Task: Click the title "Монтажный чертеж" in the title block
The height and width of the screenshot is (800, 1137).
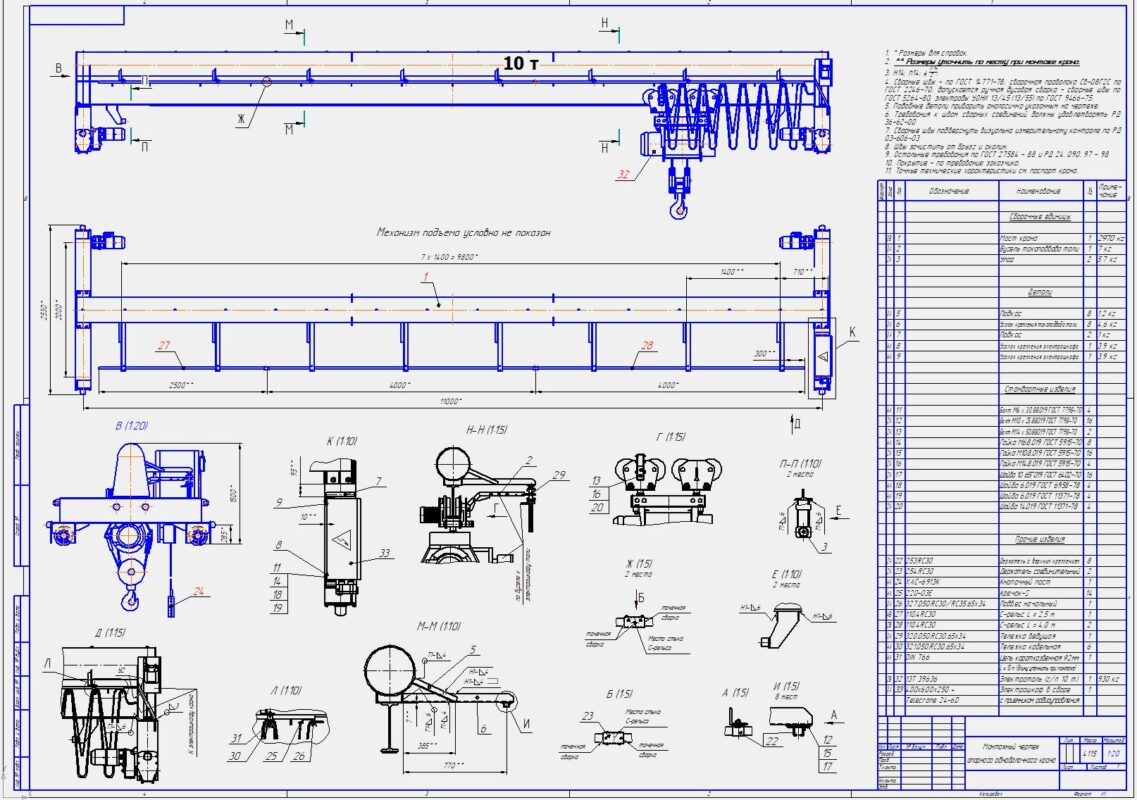Action: 1012,746
